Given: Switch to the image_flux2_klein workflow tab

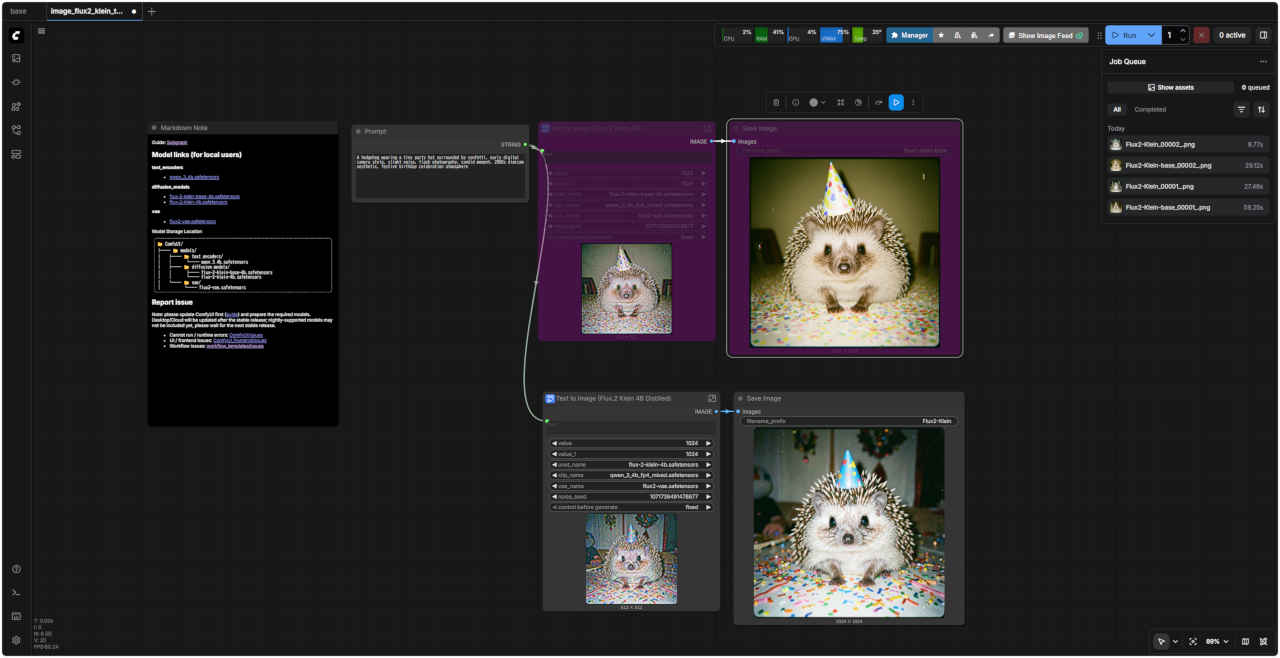Looking at the screenshot, I should 87,11.
